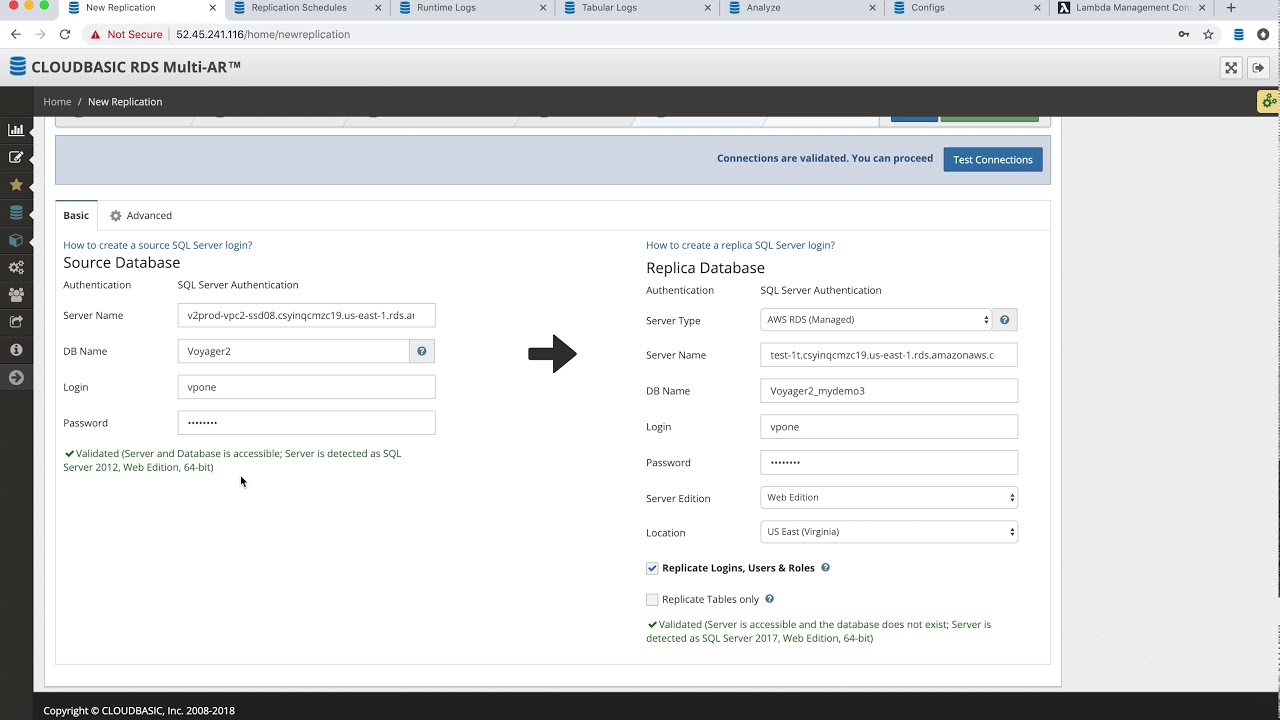Viewport: 1280px width, 720px height.
Task: Click the Not Secure warning in address bar
Action: tap(126, 34)
